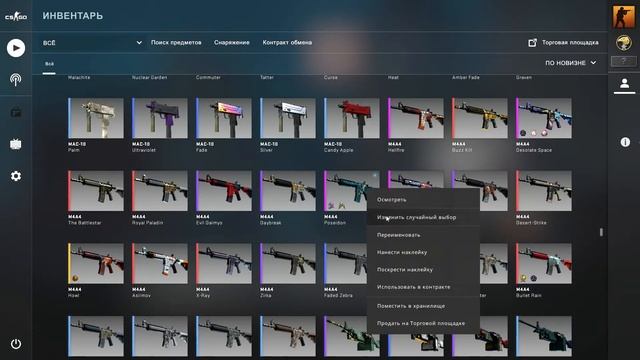Screen dimensions: 640x360
Task: Open Settings gear icon
Action: point(16,176)
